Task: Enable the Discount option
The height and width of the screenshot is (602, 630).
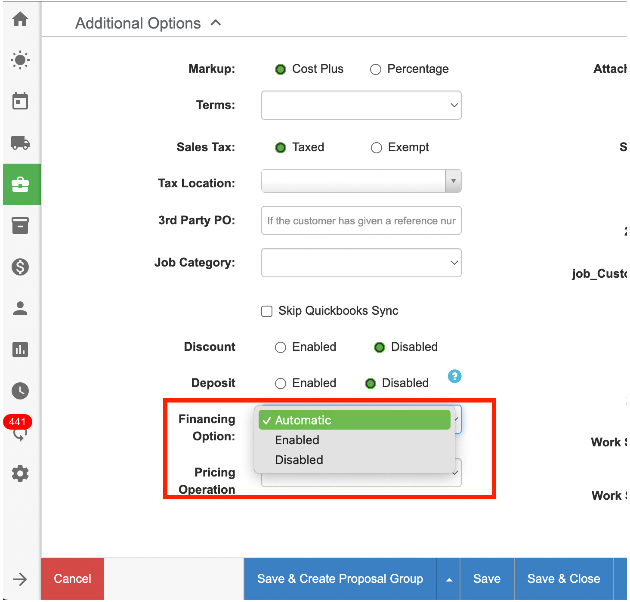Action: click(x=281, y=348)
